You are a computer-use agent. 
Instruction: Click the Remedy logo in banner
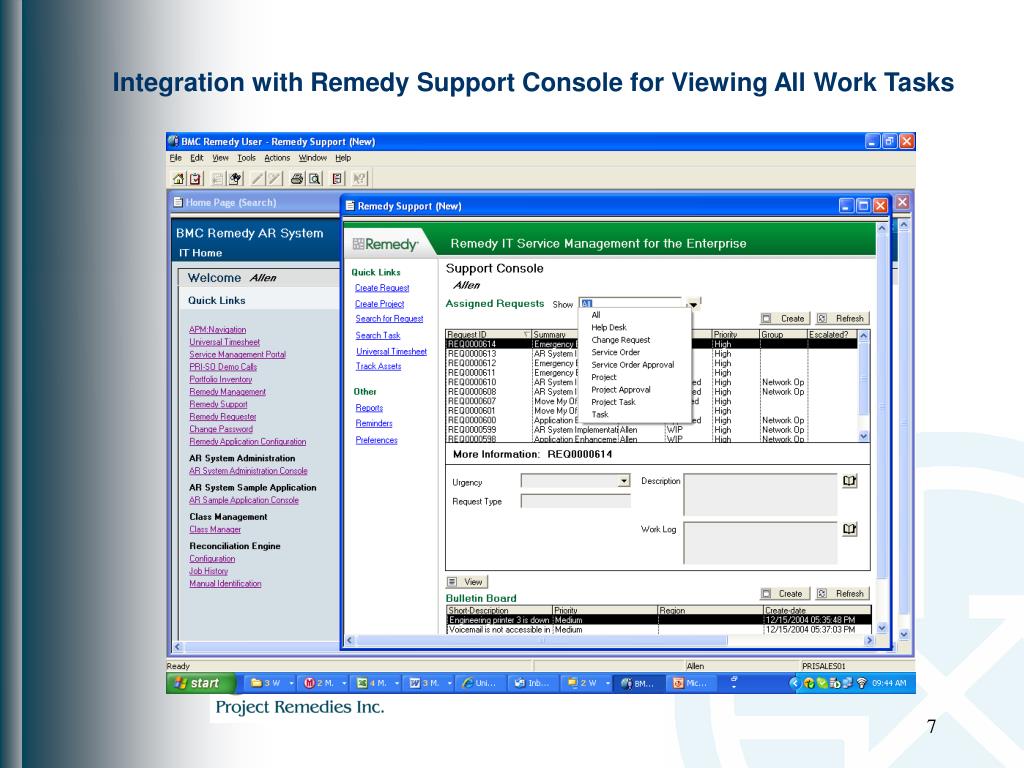pyautogui.click(x=385, y=244)
